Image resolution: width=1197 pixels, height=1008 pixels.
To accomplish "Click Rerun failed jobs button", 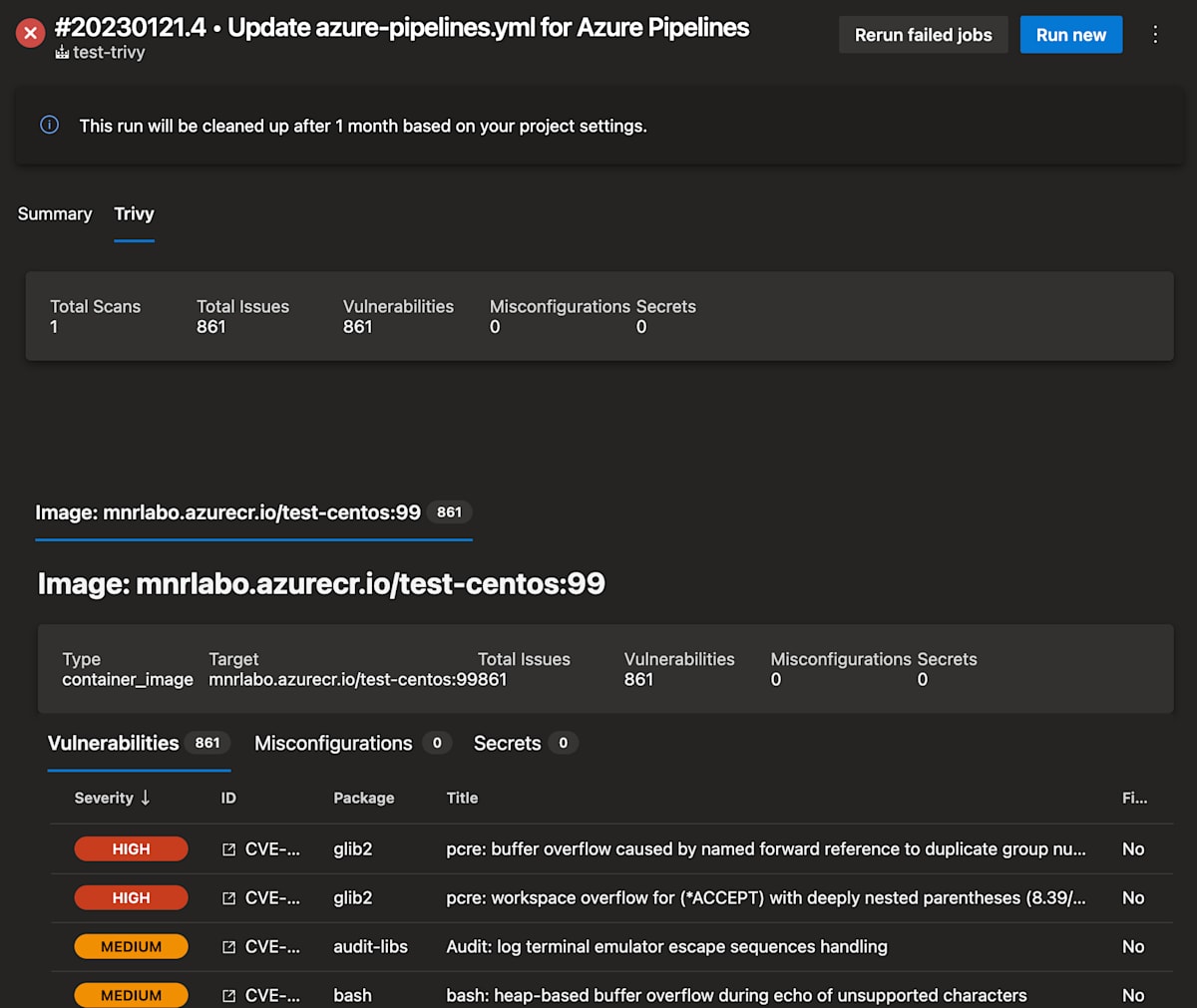I will pyautogui.click(x=923, y=35).
